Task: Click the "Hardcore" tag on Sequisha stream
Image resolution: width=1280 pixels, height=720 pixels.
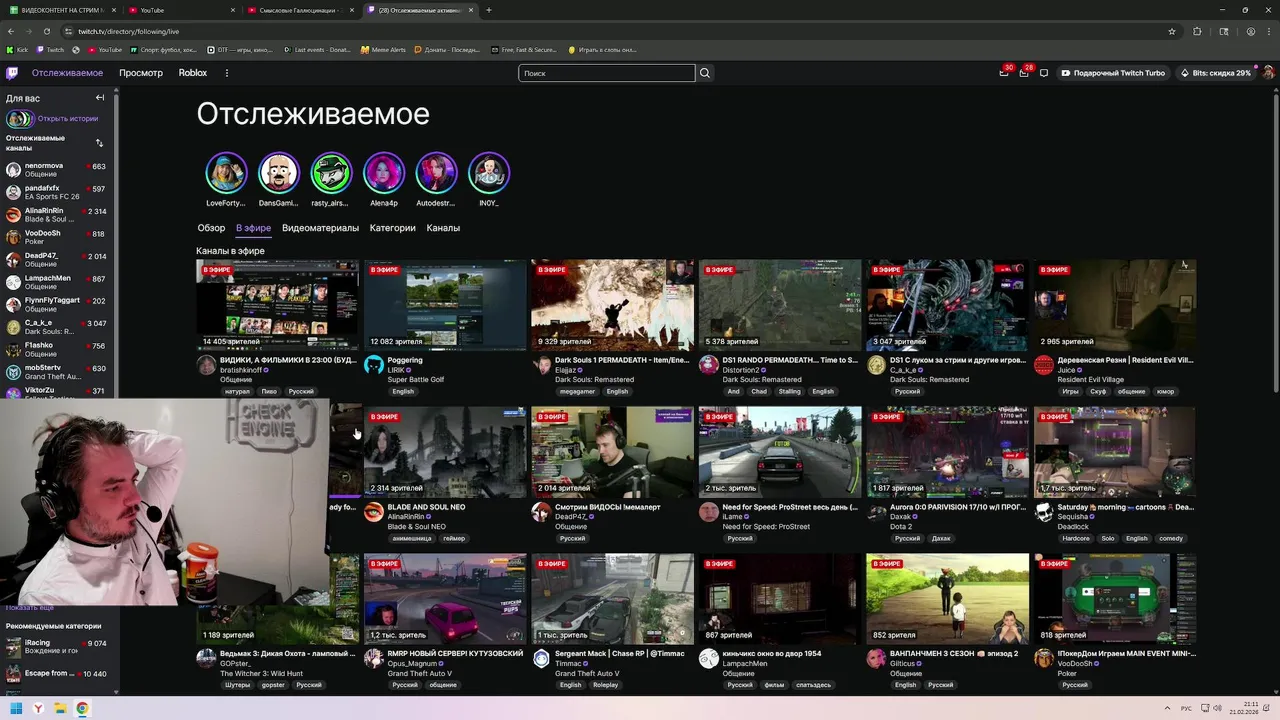Action: pos(1076,539)
